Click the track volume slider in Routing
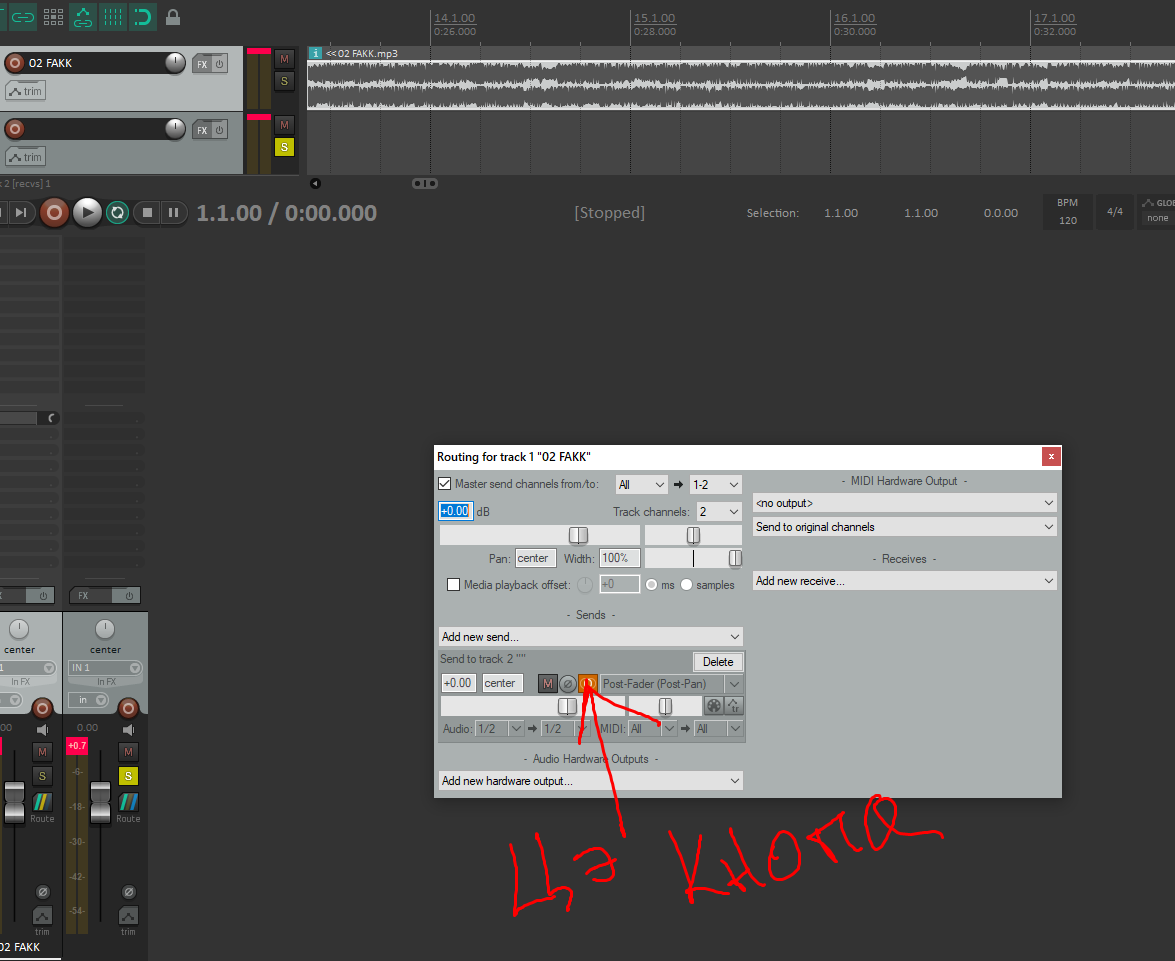The image size is (1175, 961). 540,535
